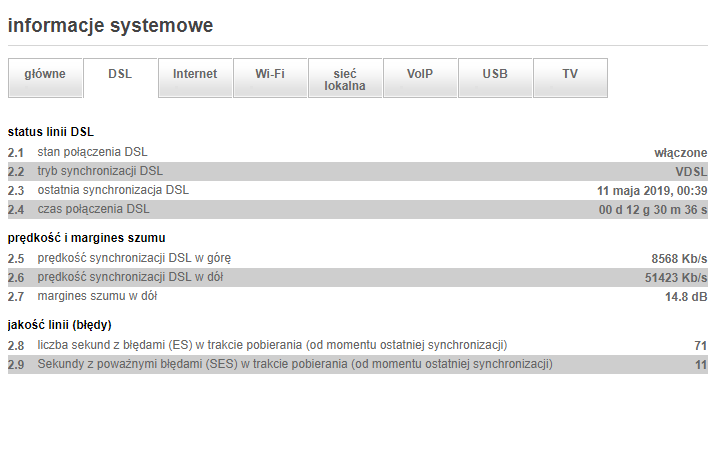726x451 pixels.
Task: Click the 14.8 dB noise margin value
Action: point(686,296)
